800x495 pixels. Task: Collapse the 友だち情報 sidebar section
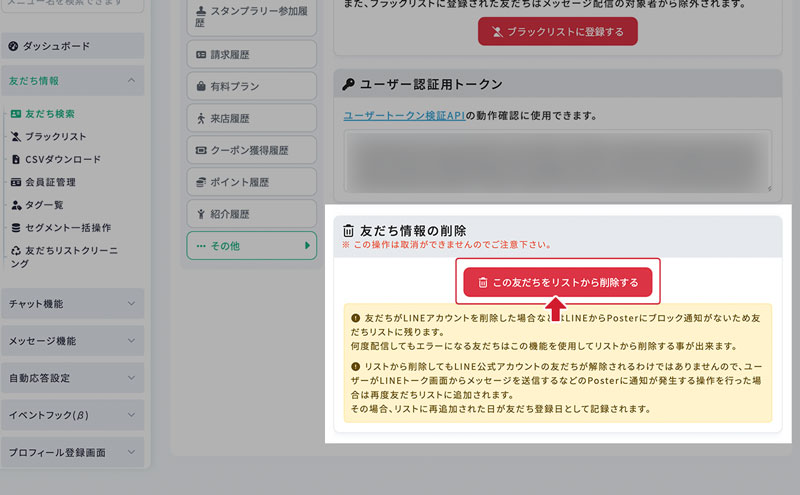(131, 81)
